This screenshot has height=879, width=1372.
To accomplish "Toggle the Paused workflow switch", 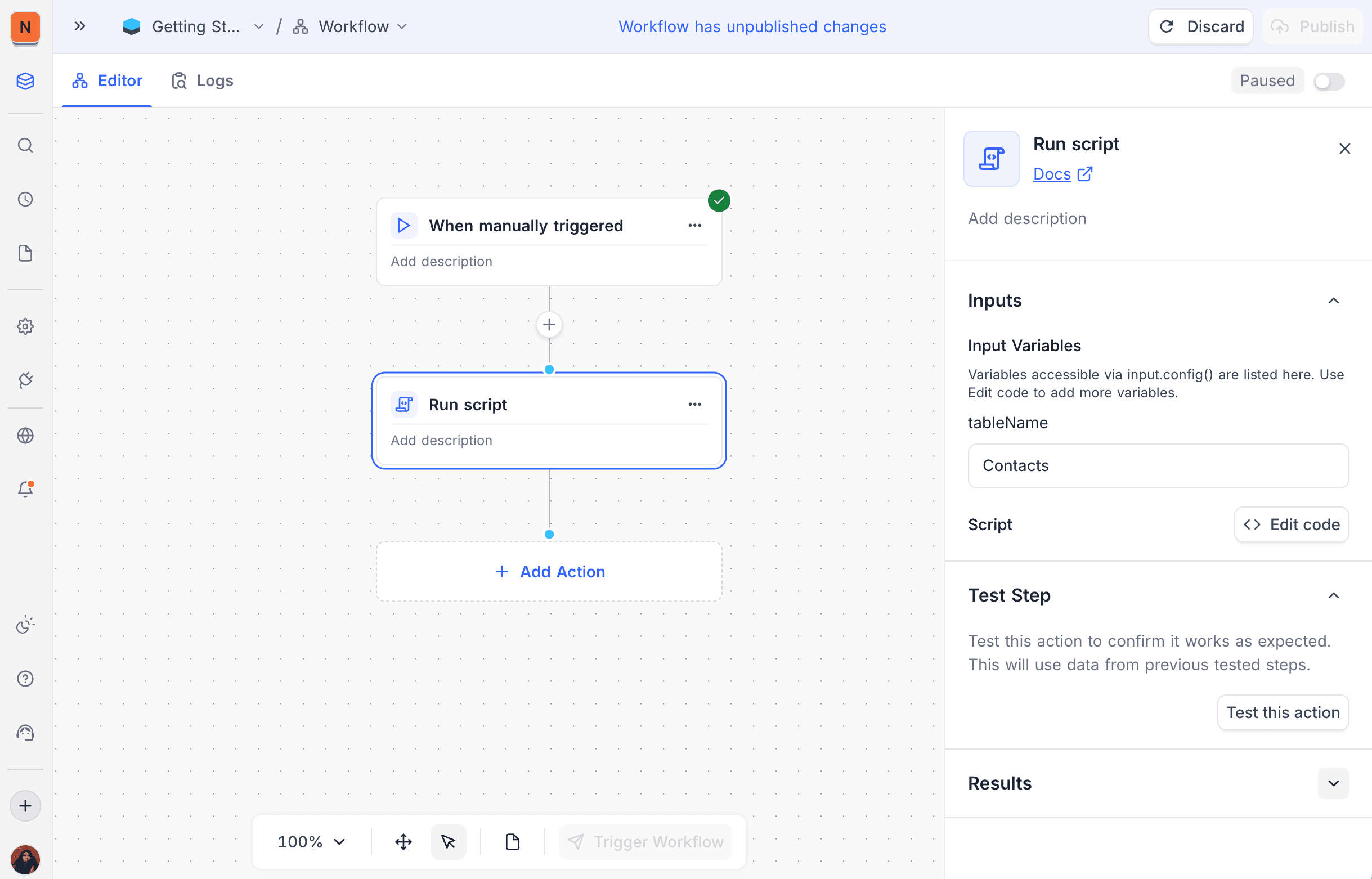I will [x=1329, y=81].
